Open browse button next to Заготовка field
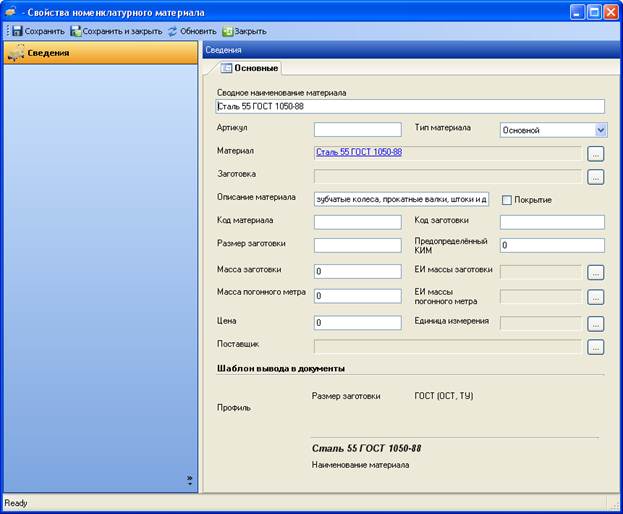Viewport: 623px width, 514px height. [595, 177]
